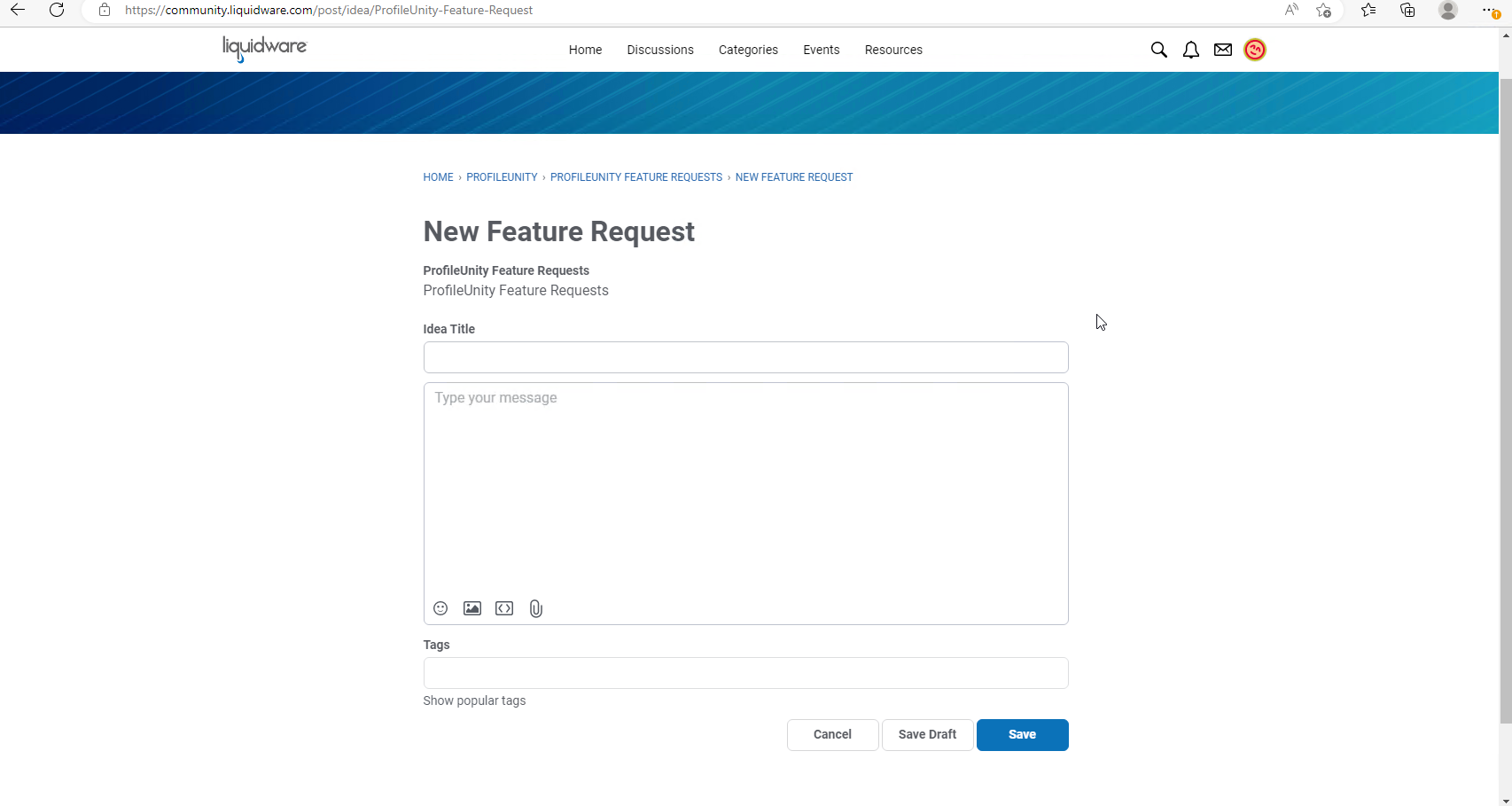This screenshot has height=806, width=1512.
Task: Click the Save Draft button
Action: tap(927, 734)
